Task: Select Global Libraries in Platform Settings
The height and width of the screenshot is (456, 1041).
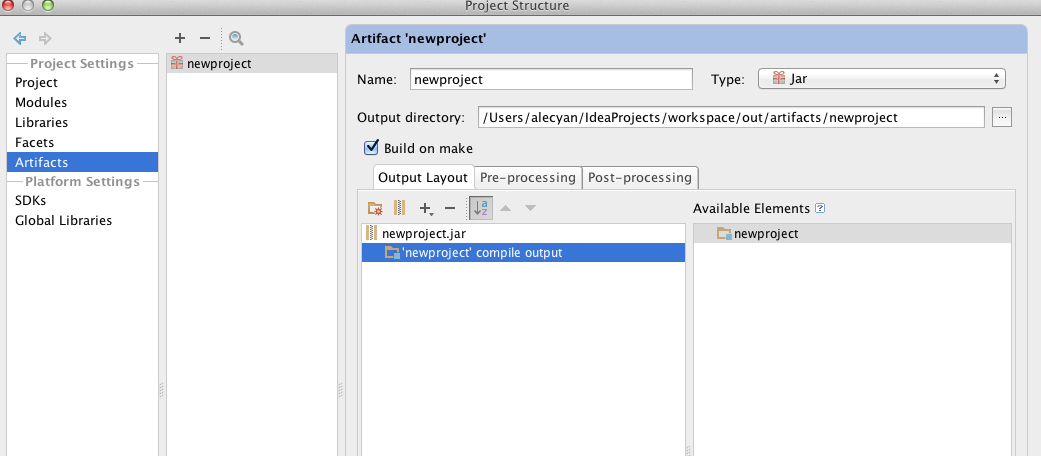Action: [x=63, y=220]
